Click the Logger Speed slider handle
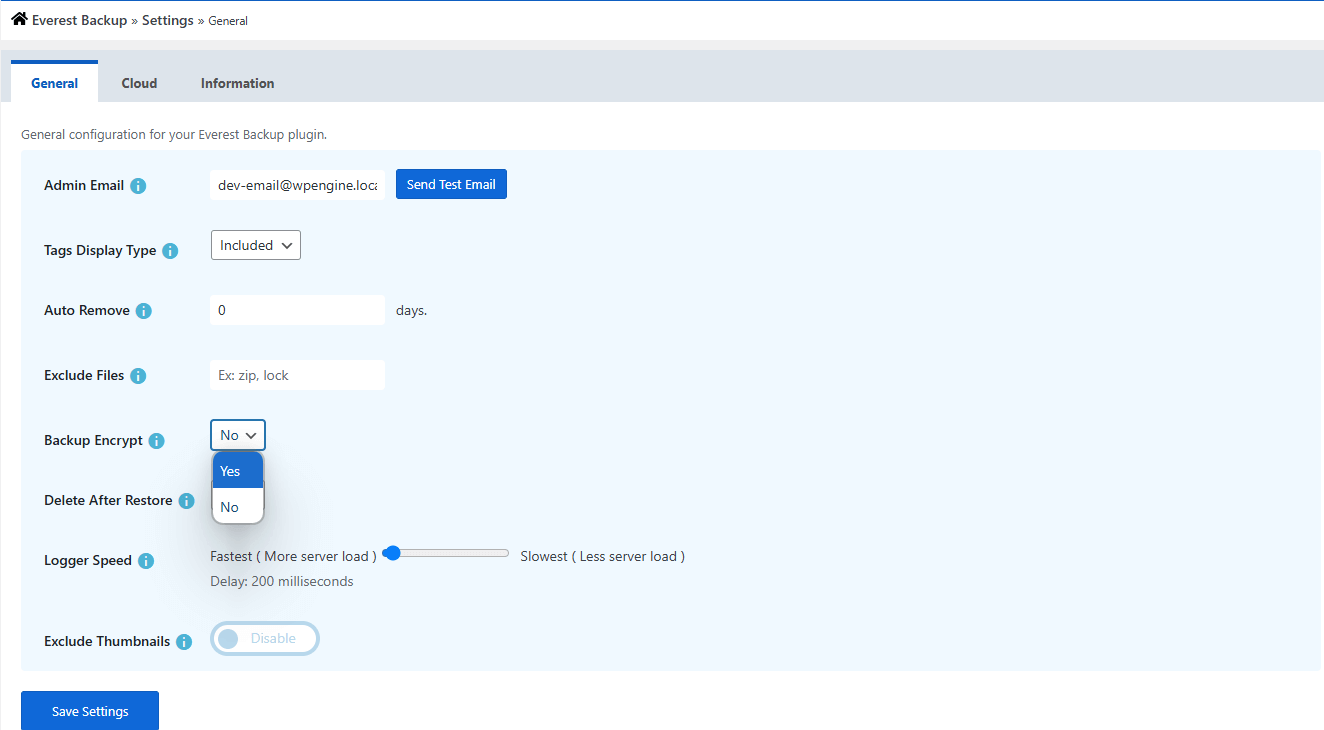1324x730 pixels. [x=392, y=553]
